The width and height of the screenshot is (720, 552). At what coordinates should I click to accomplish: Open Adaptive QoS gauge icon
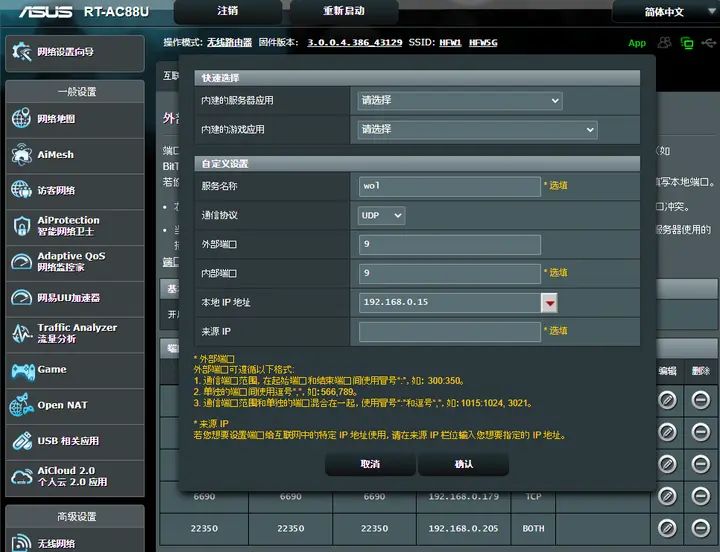[21, 261]
